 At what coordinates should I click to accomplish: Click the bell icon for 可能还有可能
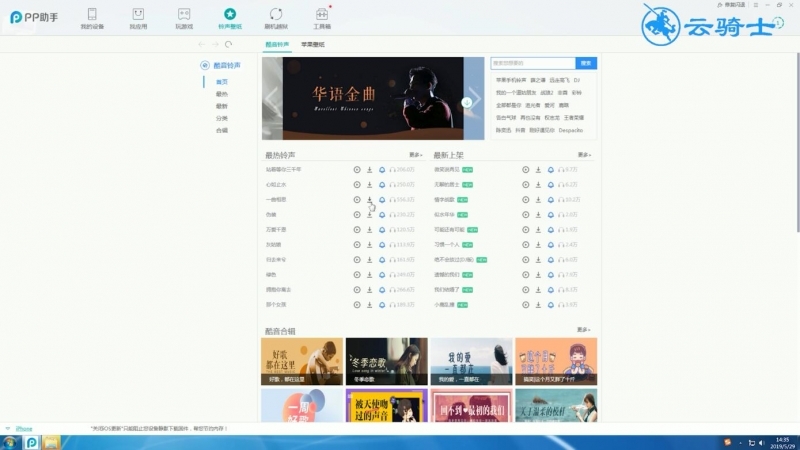click(551, 230)
